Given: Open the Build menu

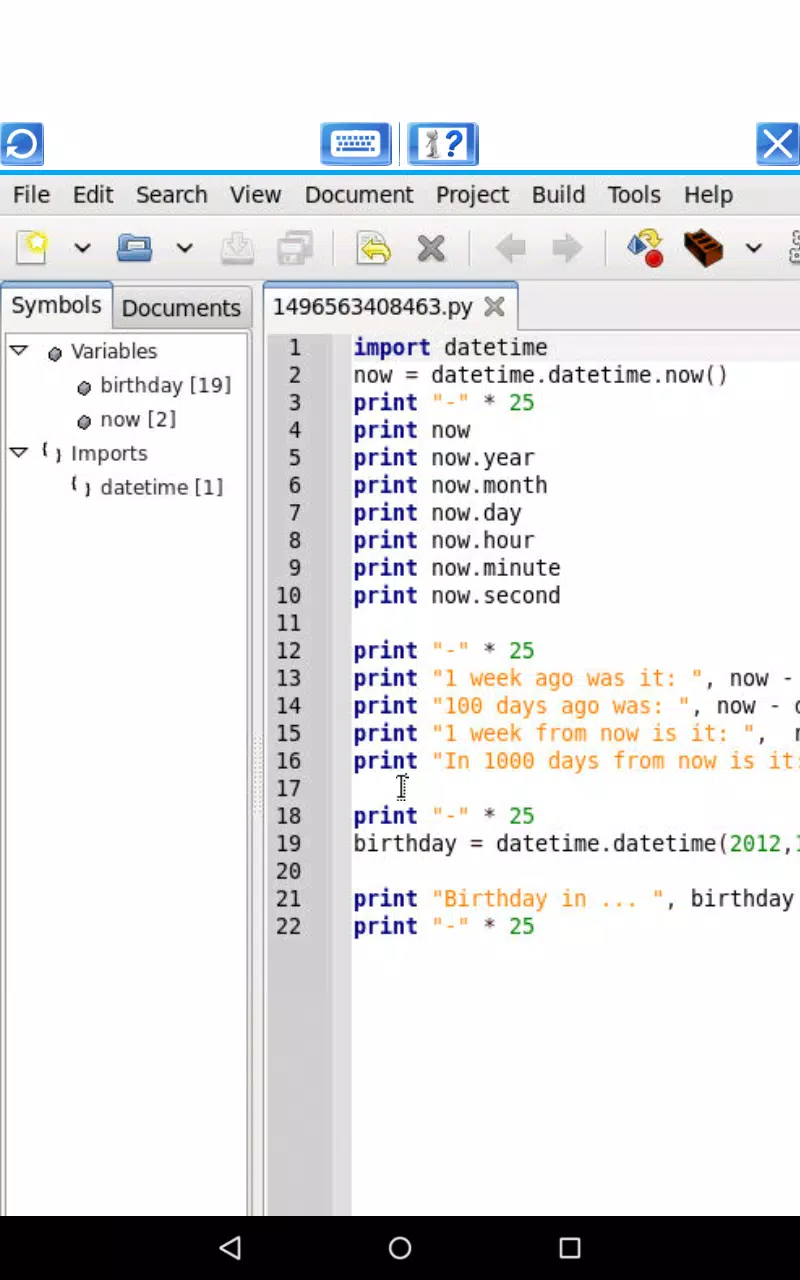Looking at the screenshot, I should tap(558, 195).
